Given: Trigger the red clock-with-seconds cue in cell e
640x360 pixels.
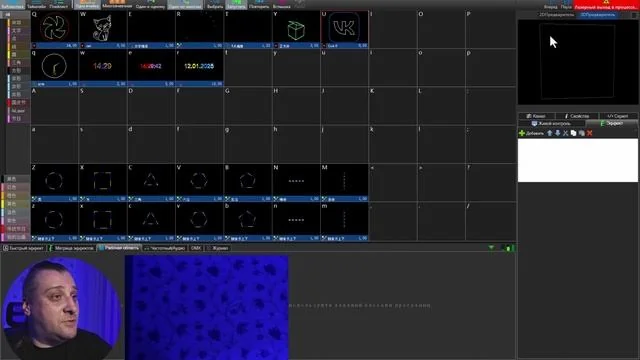Looking at the screenshot, I should click(x=151, y=68).
